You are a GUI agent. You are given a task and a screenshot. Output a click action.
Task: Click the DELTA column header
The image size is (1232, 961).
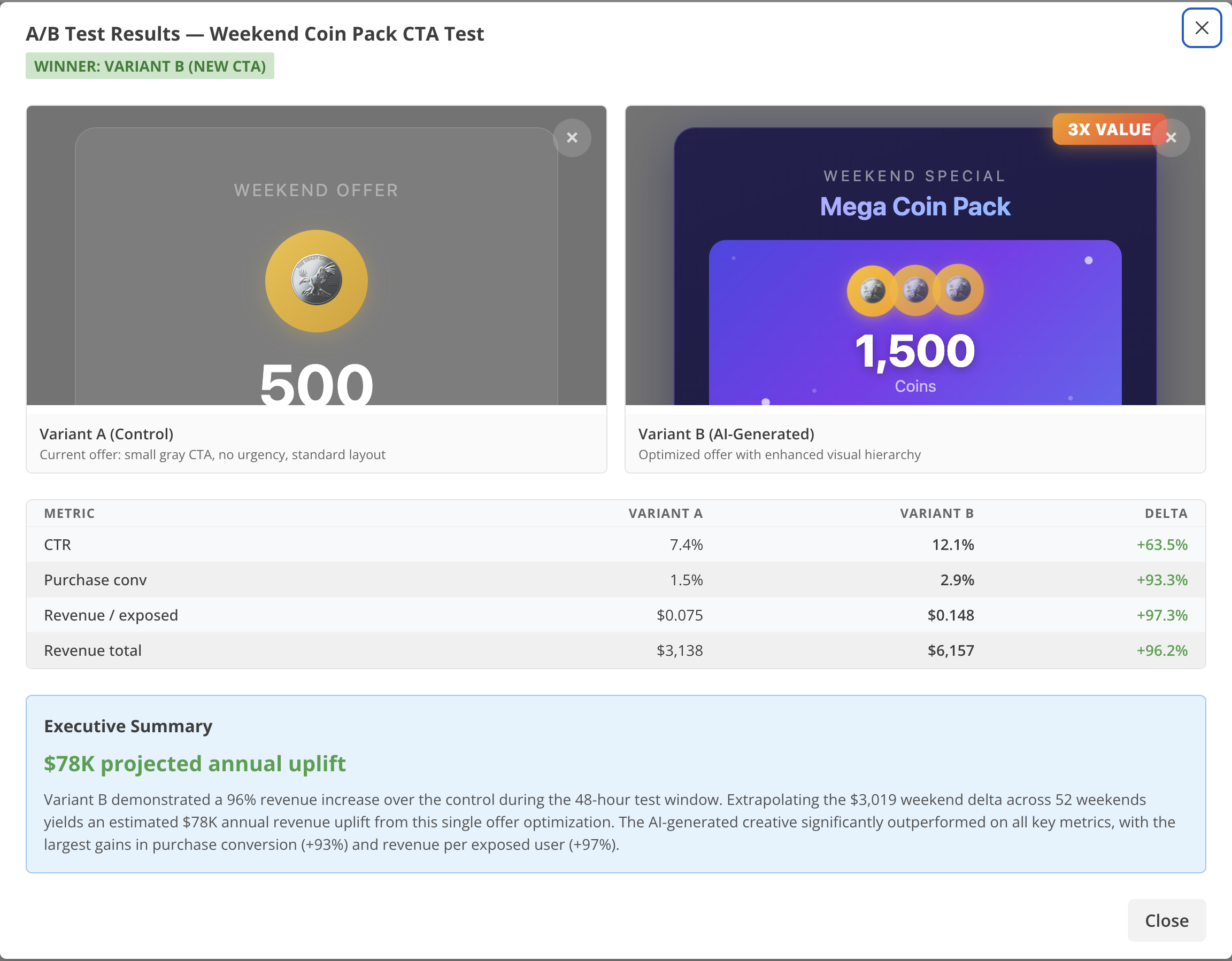coord(1166,513)
